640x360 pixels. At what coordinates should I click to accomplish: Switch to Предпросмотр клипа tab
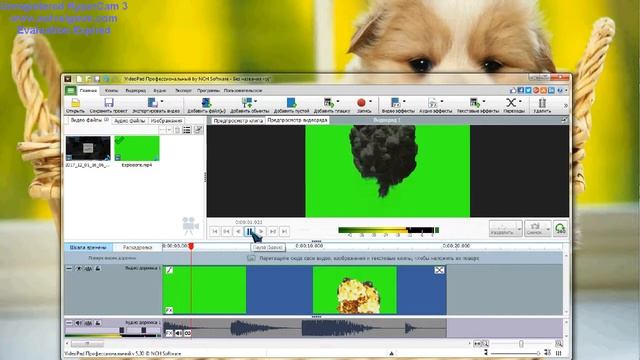coord(238,121)
